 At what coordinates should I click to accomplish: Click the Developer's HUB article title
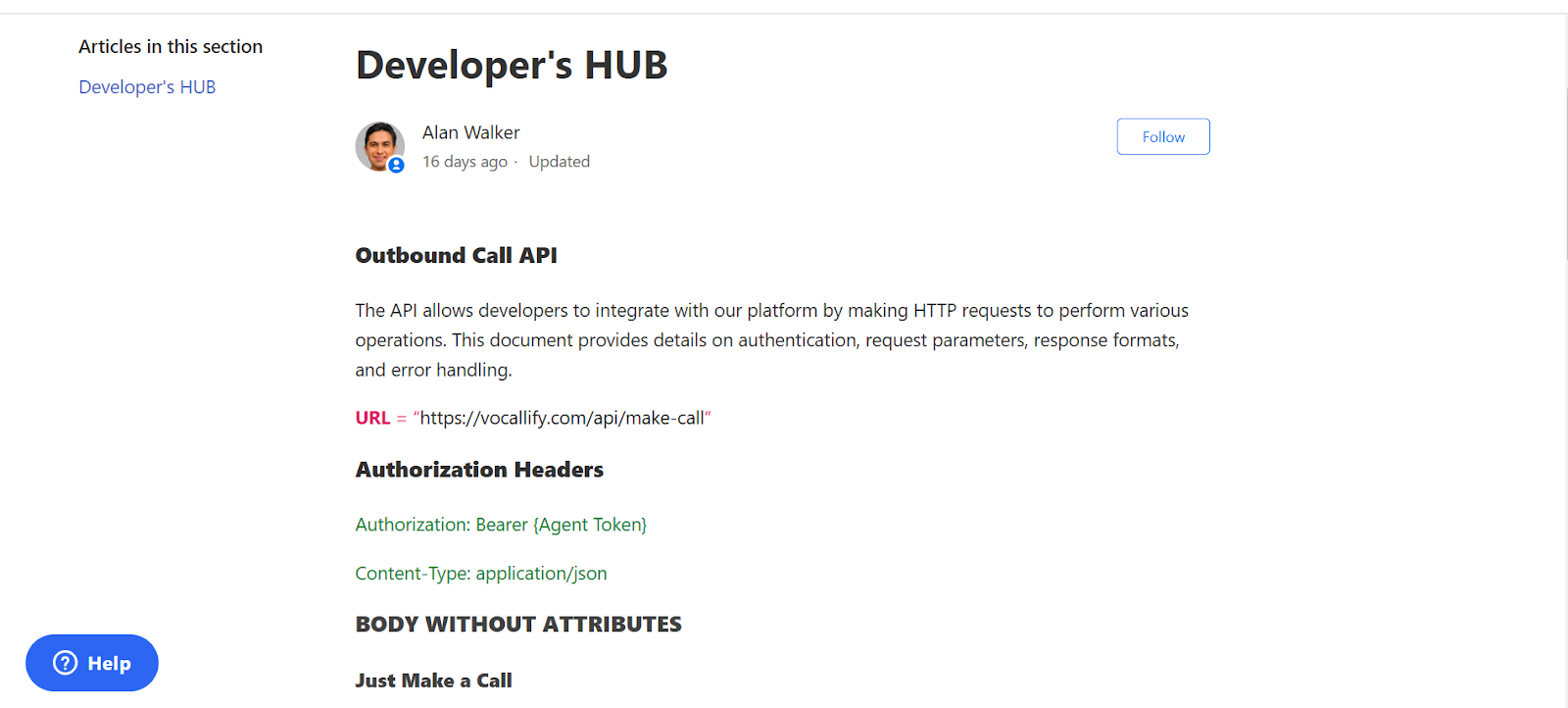click(511, 66)
